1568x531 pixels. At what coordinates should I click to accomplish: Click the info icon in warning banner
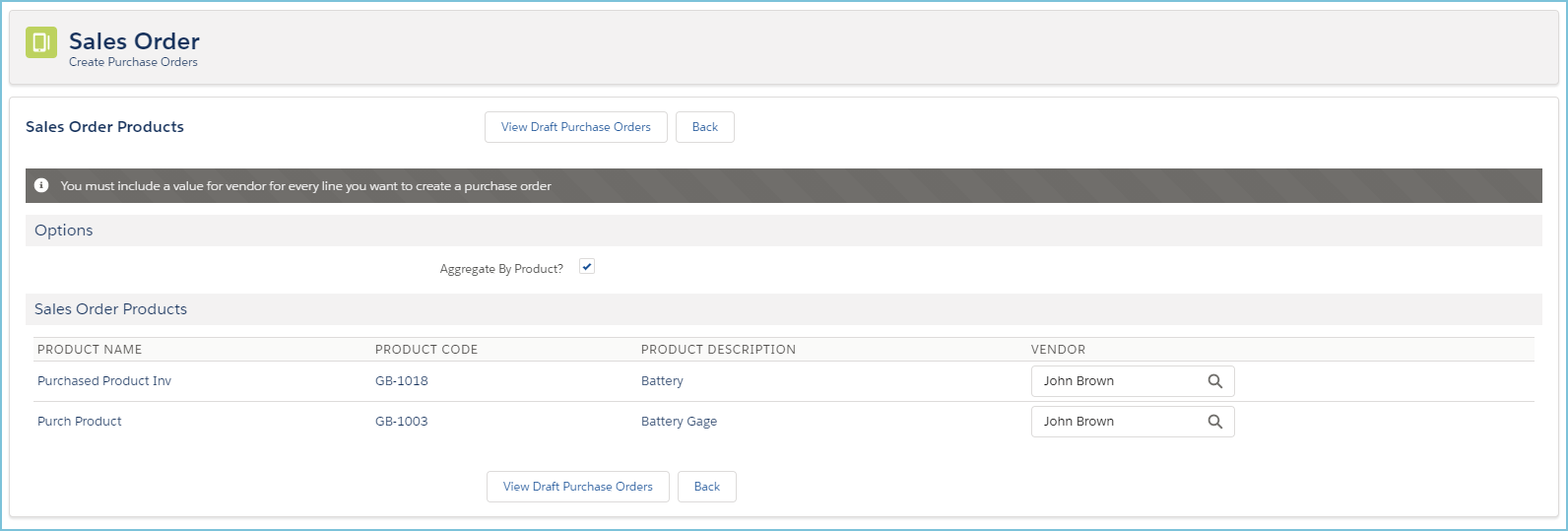pos(41,185)
